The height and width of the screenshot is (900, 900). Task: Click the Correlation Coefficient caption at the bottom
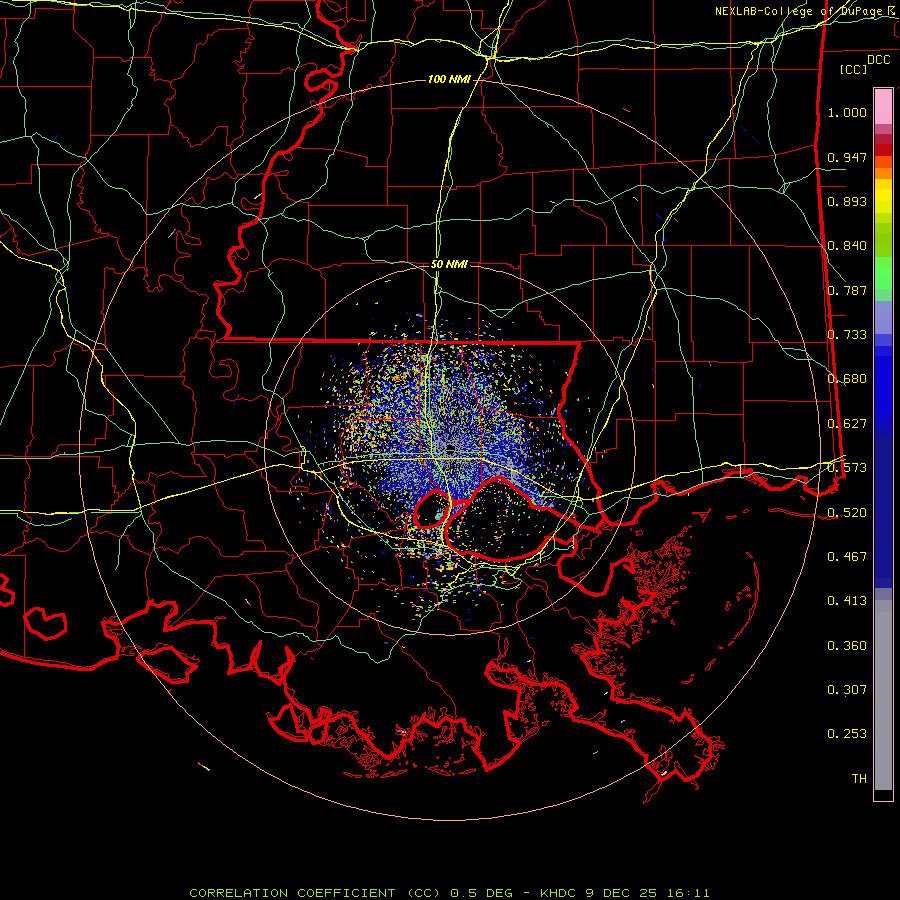pos(449,893)
